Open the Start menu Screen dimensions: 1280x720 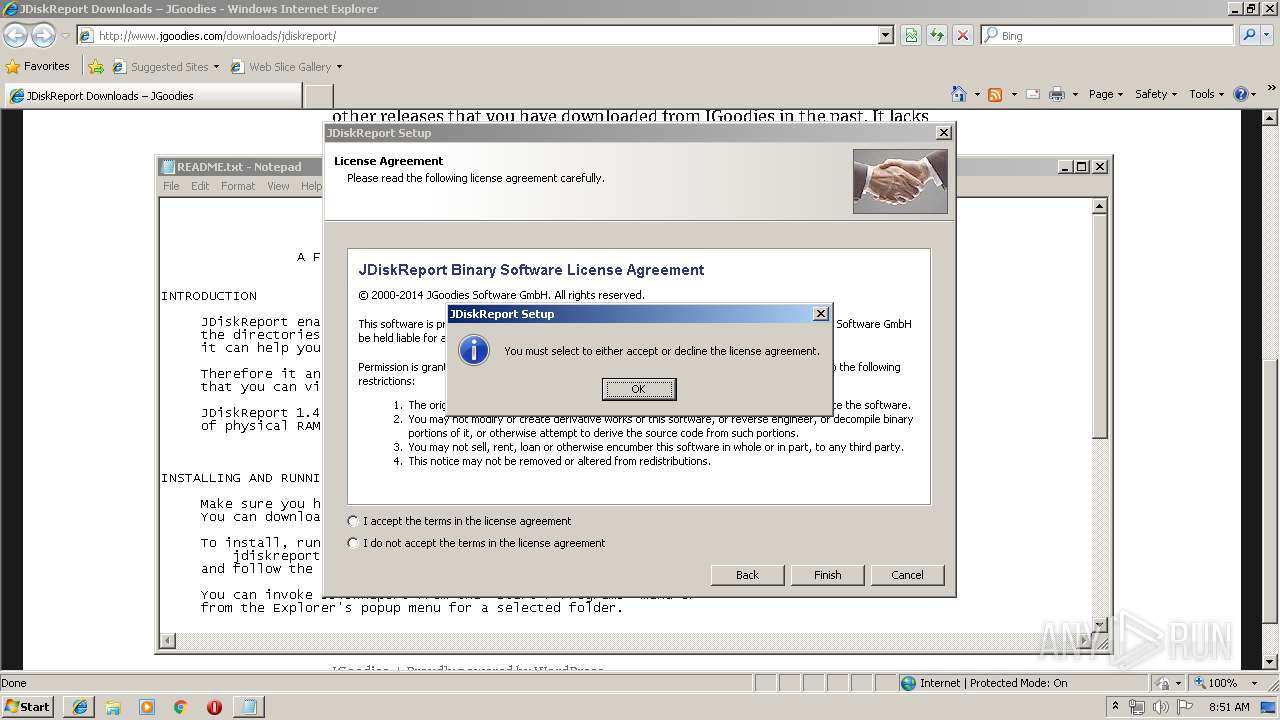click(27, 706)
